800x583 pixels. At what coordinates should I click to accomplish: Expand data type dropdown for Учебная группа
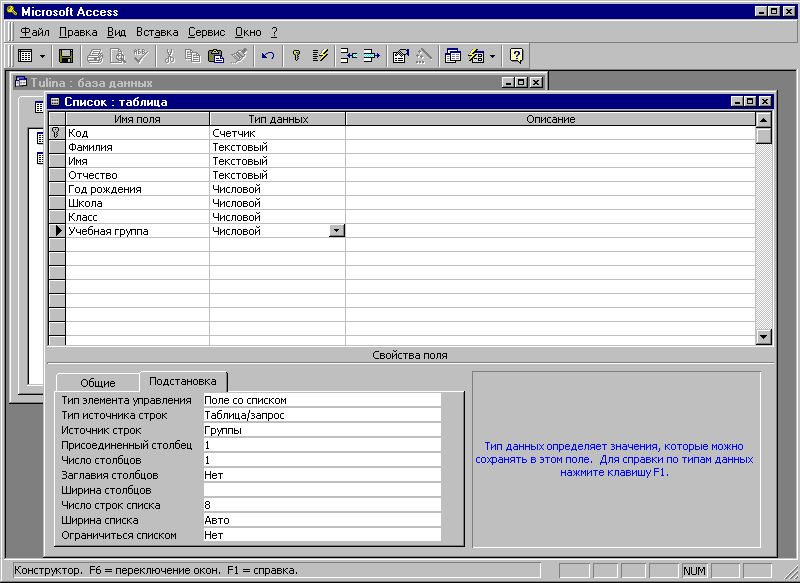[x=336, y=231]
